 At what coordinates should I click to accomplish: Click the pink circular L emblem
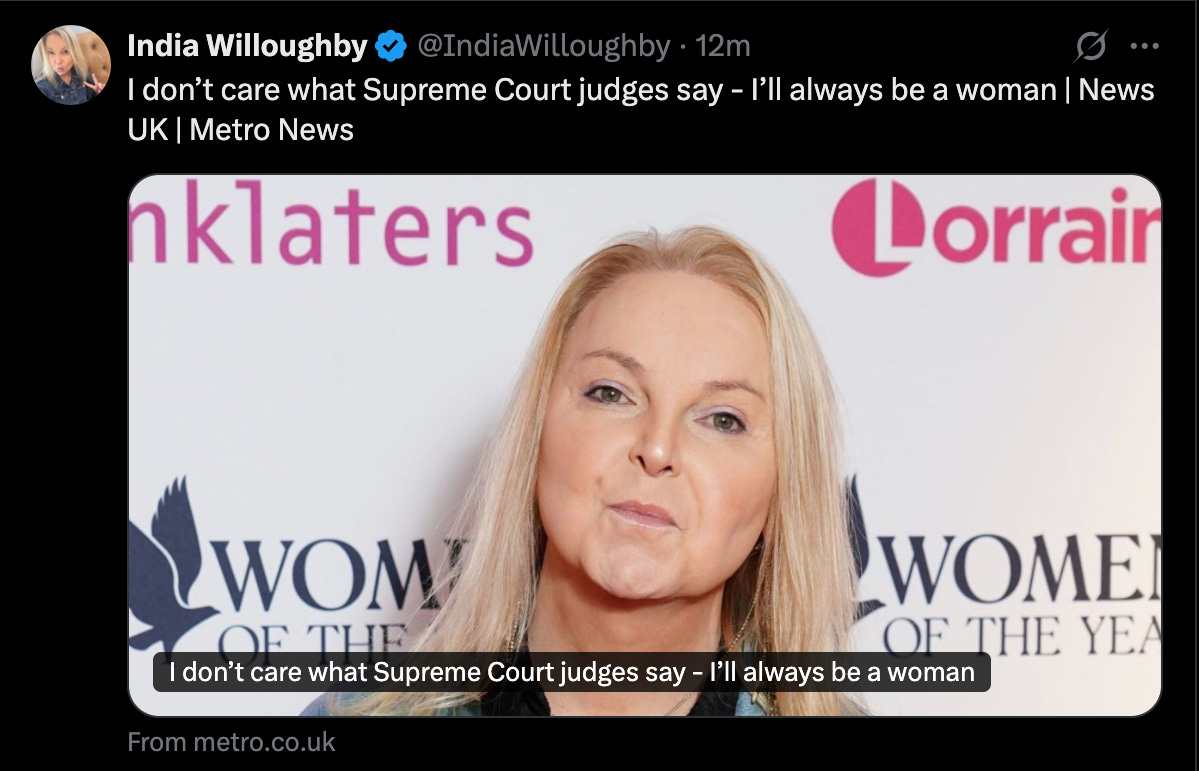click(x=878, y=227)
